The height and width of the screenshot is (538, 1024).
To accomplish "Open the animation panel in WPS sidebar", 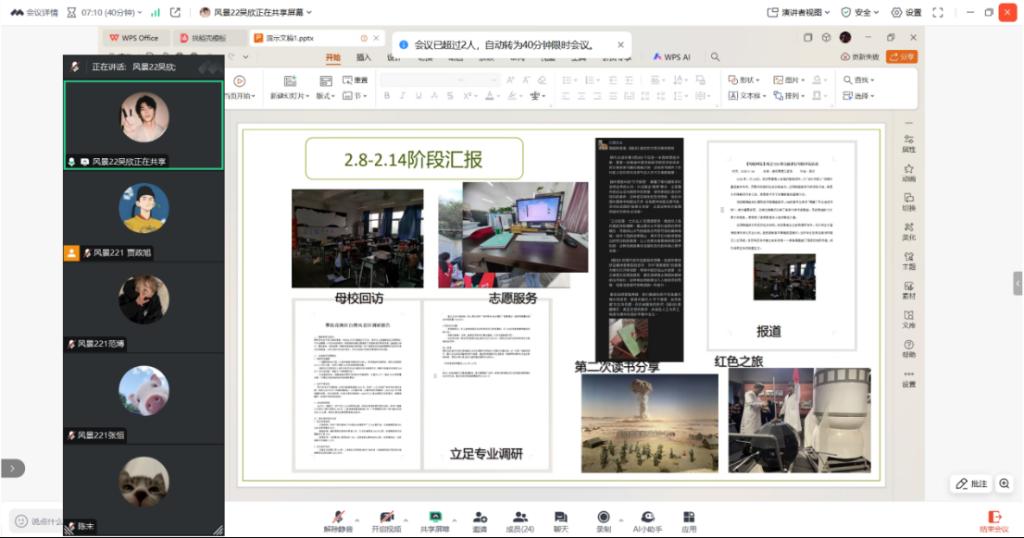I will [908, 175].
